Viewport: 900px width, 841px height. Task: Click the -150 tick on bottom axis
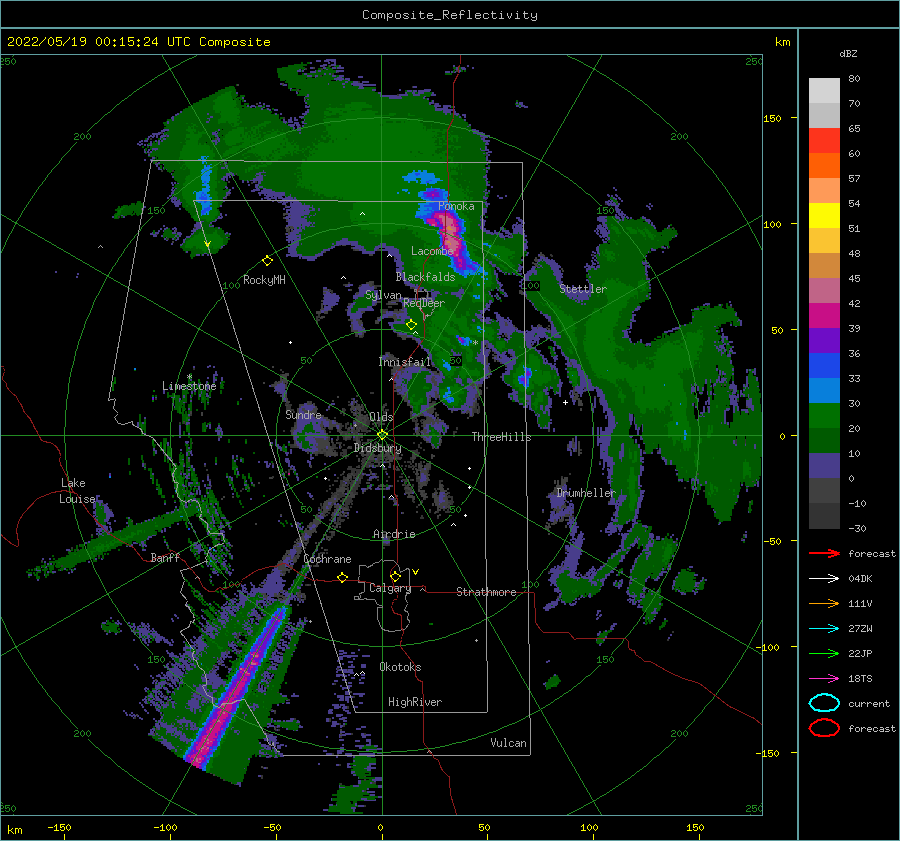pos(59,828)
